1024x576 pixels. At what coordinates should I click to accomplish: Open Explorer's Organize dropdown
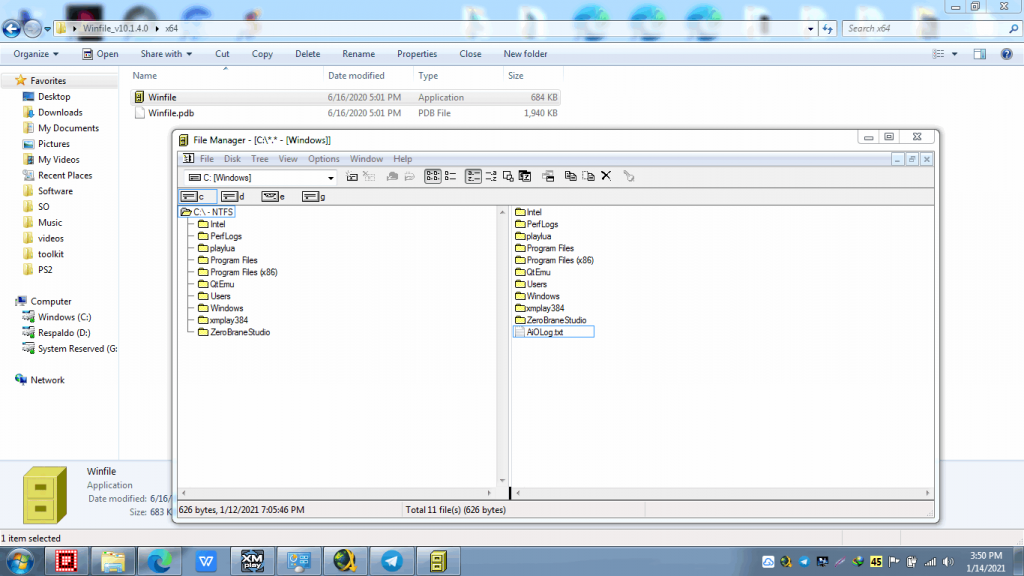point(36,54)
